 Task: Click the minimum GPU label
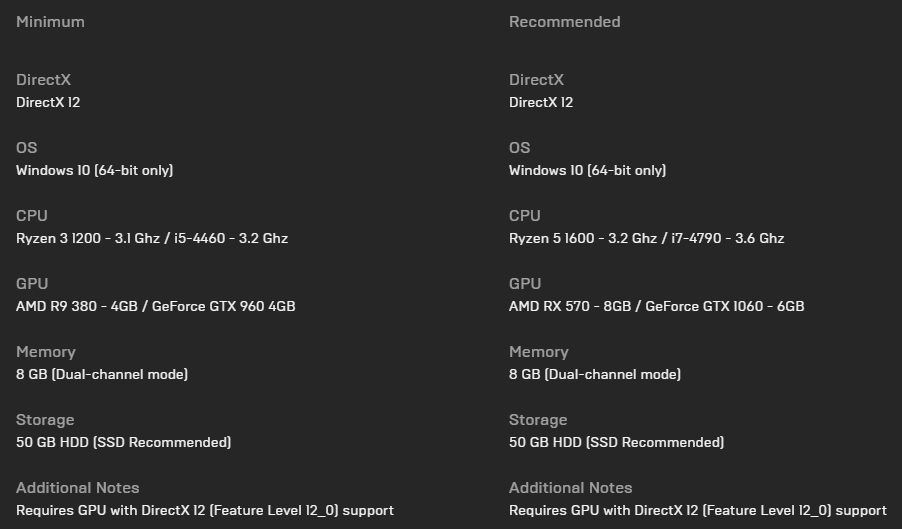click(x=32, y=284)
